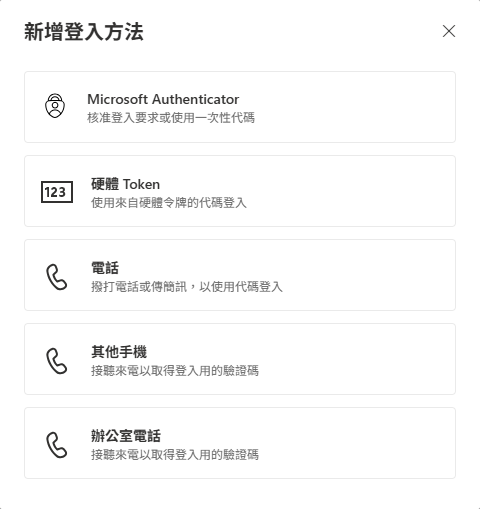480x509 pixels.
Task: Click description 核准登入要求或使用一次性代碼
Action: pyautogui.click(x=171, y=118)
